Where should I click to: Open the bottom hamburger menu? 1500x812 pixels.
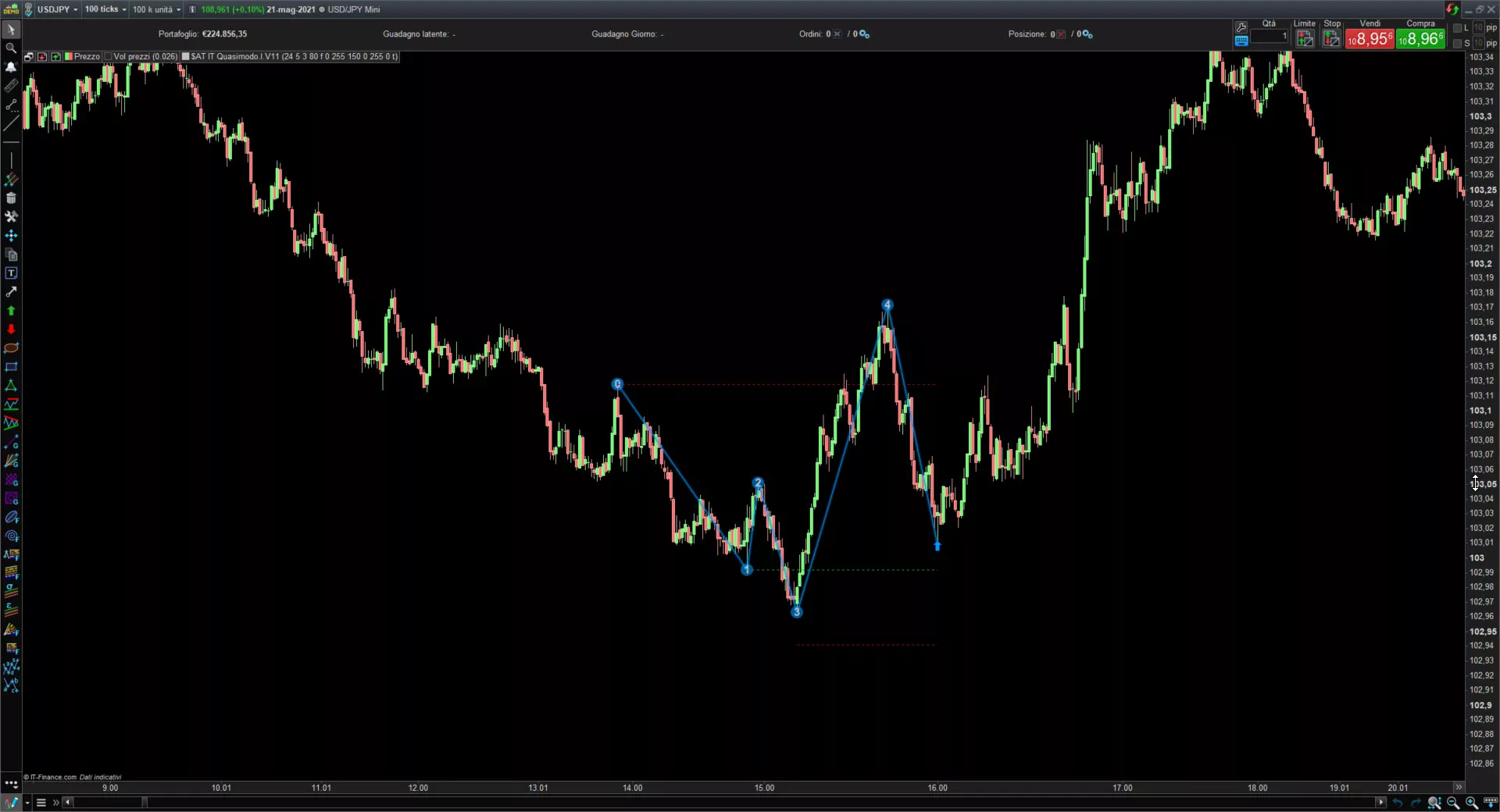tap(41, 803)
